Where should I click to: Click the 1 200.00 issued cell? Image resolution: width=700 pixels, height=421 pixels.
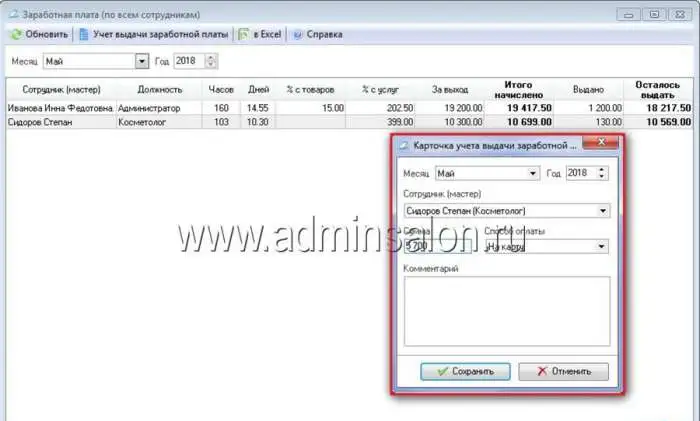tap(588, 108)
